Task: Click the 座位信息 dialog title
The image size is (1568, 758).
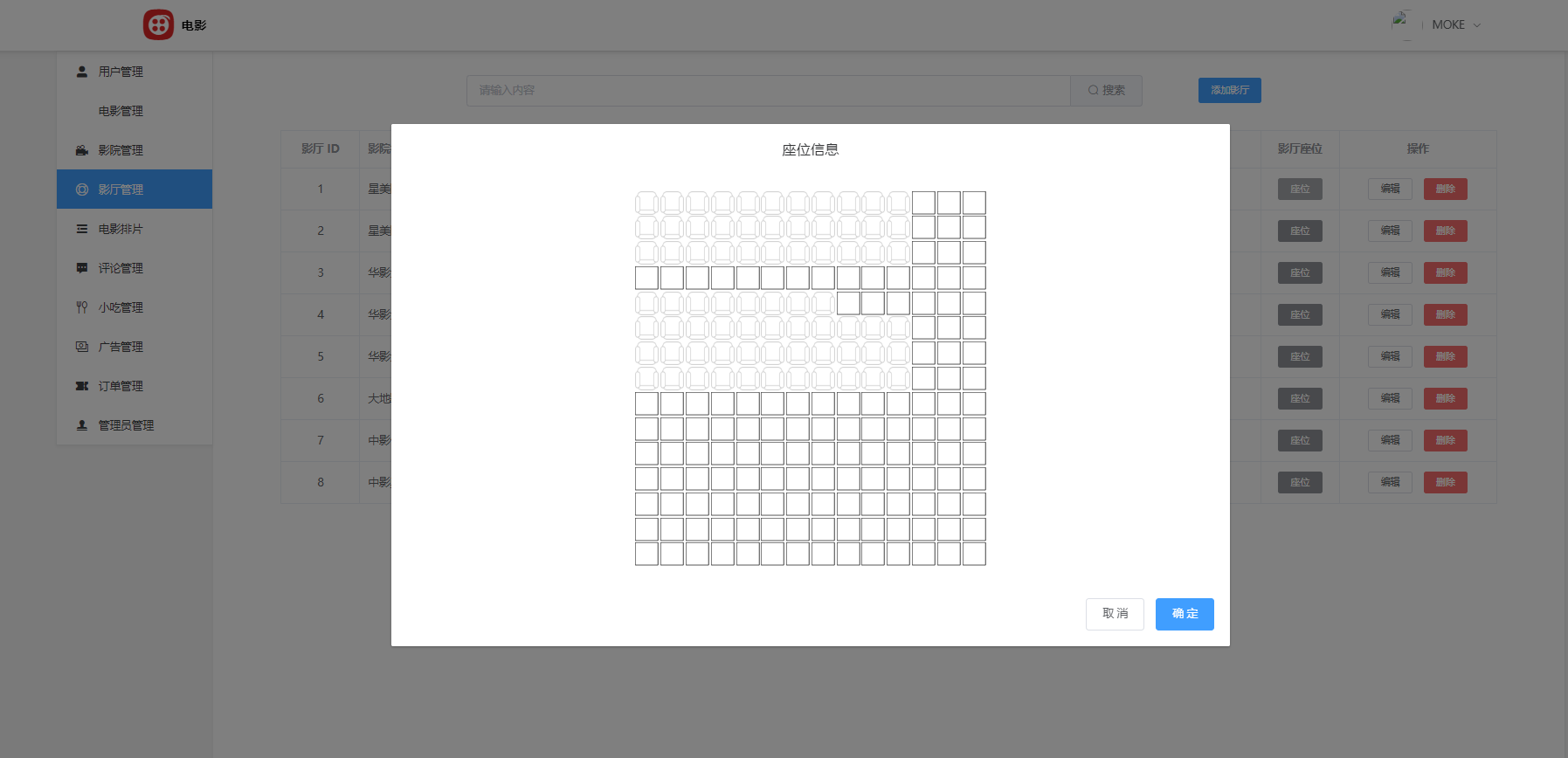Action: pyautogui.click(x=810, y=149)
